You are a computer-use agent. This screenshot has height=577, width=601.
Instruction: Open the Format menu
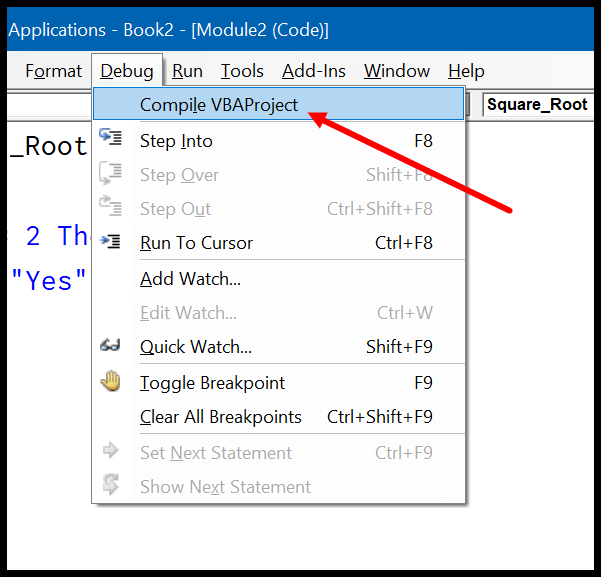point(53,71)
